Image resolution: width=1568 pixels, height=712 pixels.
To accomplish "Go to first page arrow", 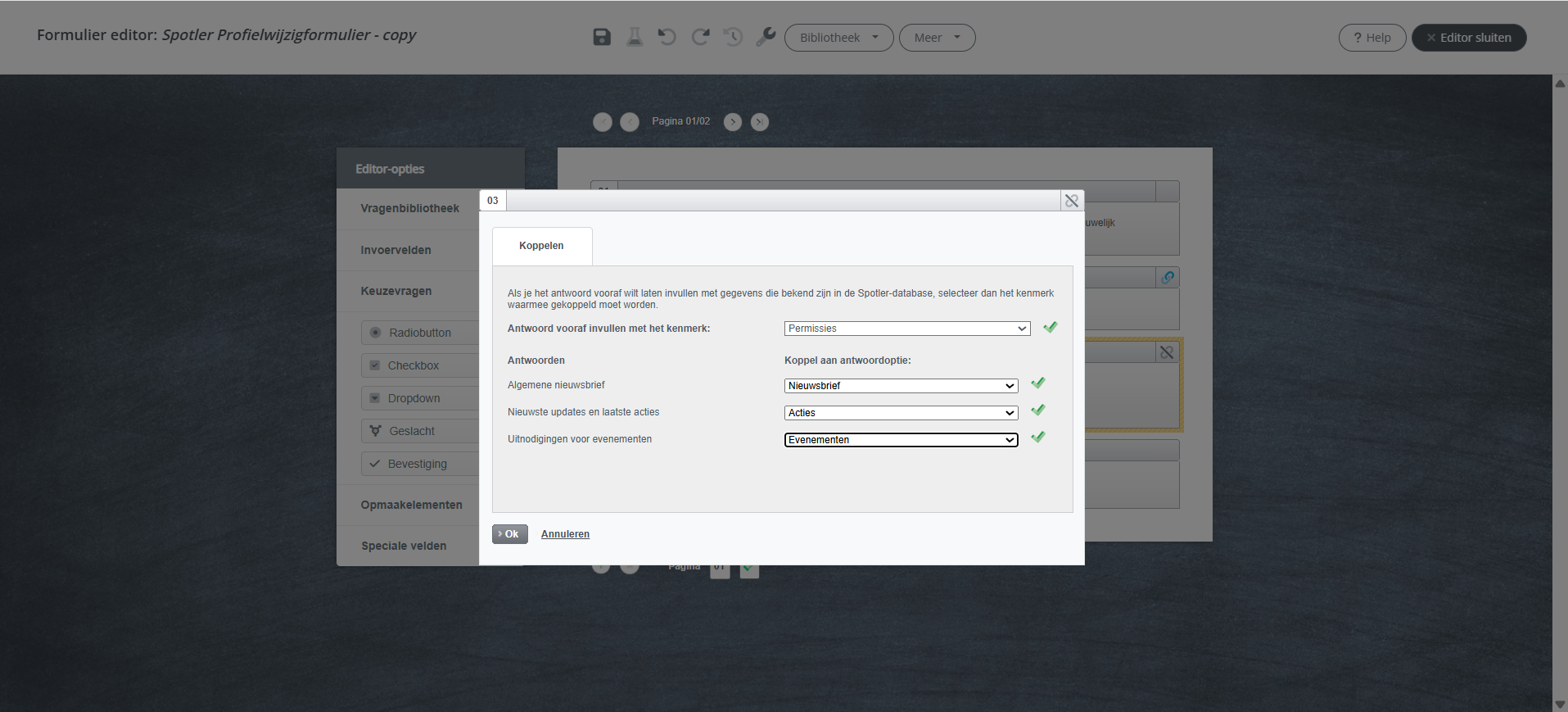I will 603,122.
